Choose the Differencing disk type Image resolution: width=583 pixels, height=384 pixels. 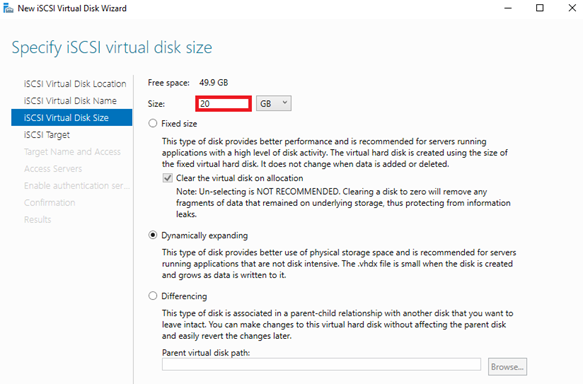153,296
